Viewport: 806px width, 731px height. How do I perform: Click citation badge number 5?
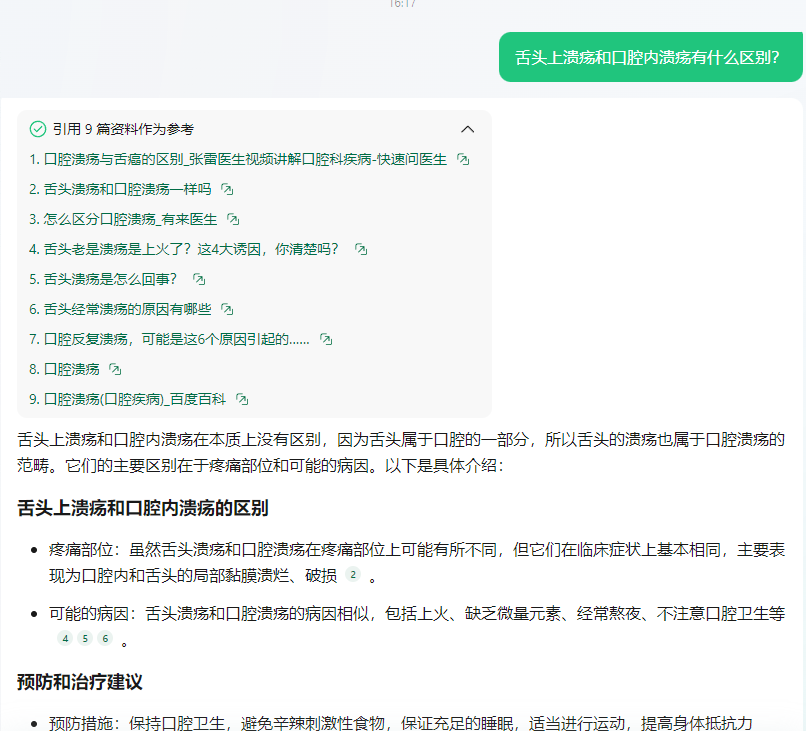pyautogui.click(x=85, y=638)
